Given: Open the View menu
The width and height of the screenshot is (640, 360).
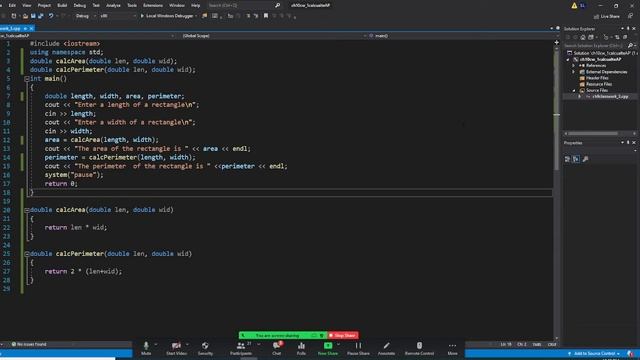Looking at the screenshot, I should pos(27,5).
